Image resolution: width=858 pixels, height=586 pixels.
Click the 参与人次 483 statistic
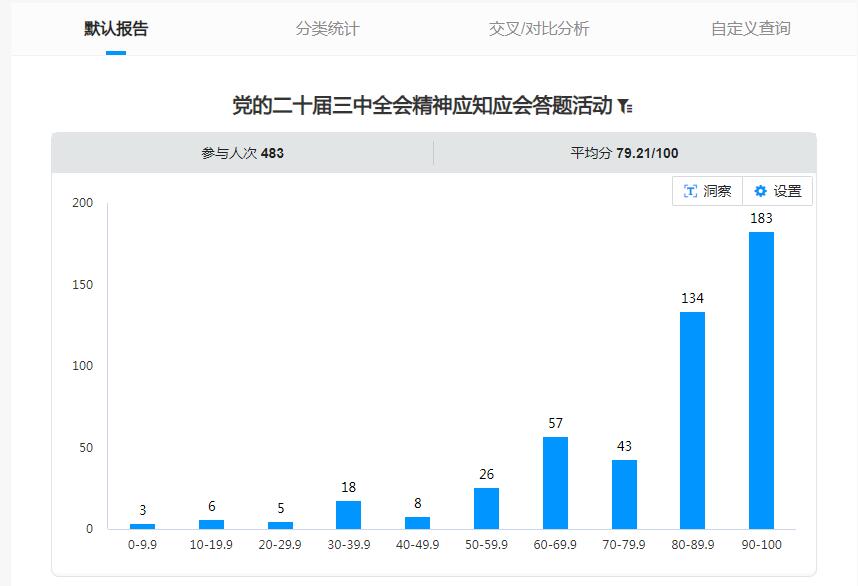coord(242,153)
